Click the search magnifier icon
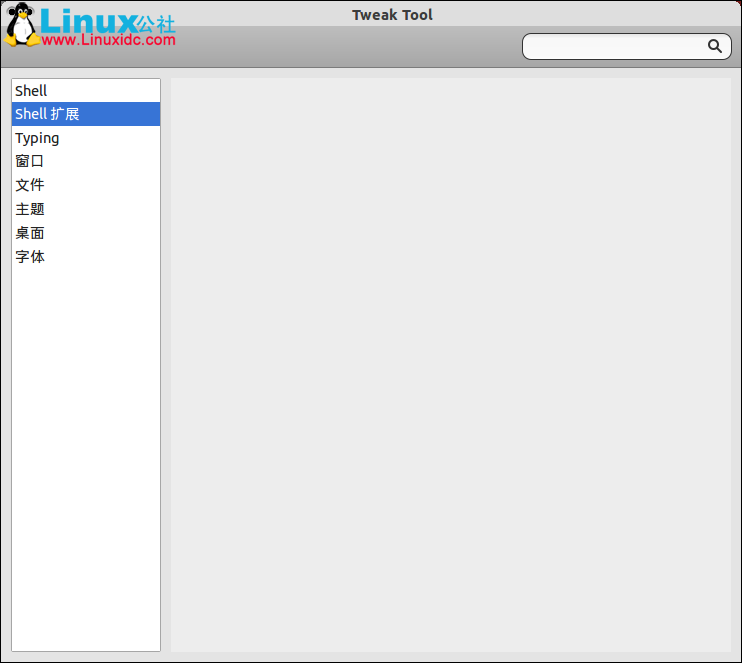742x663 pixels. click(x=715, y=46)
